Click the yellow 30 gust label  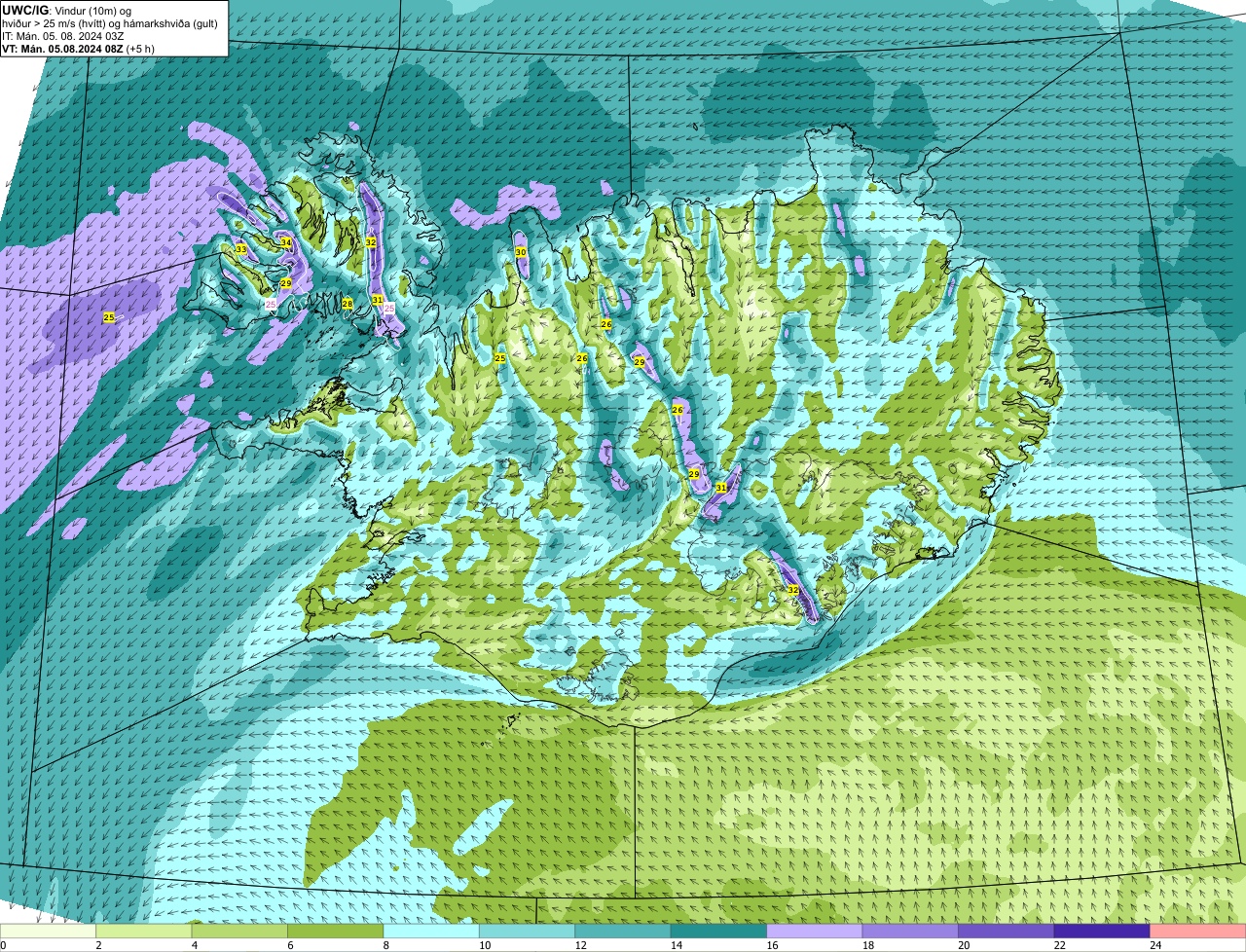tap(521, 252)
